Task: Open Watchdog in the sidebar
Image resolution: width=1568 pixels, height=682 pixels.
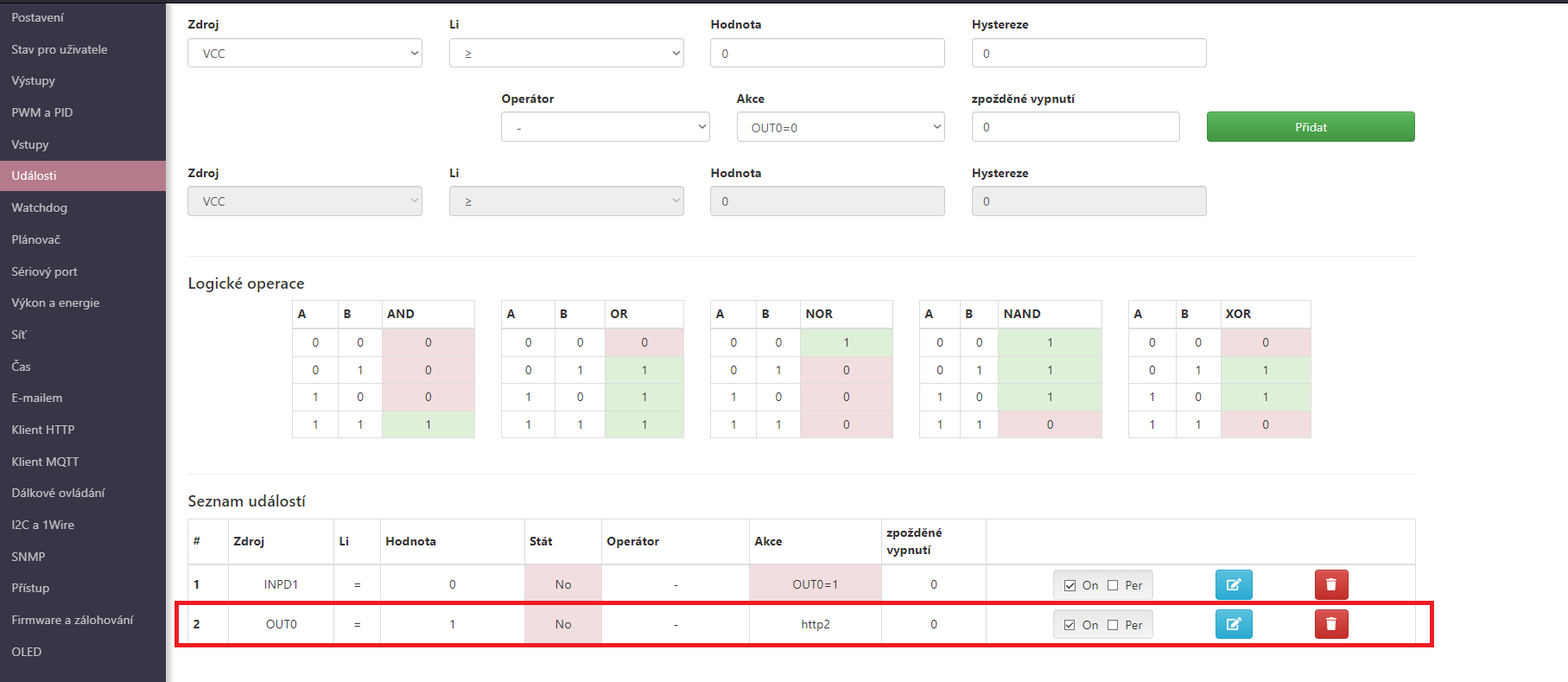Action: pos(40,207)
